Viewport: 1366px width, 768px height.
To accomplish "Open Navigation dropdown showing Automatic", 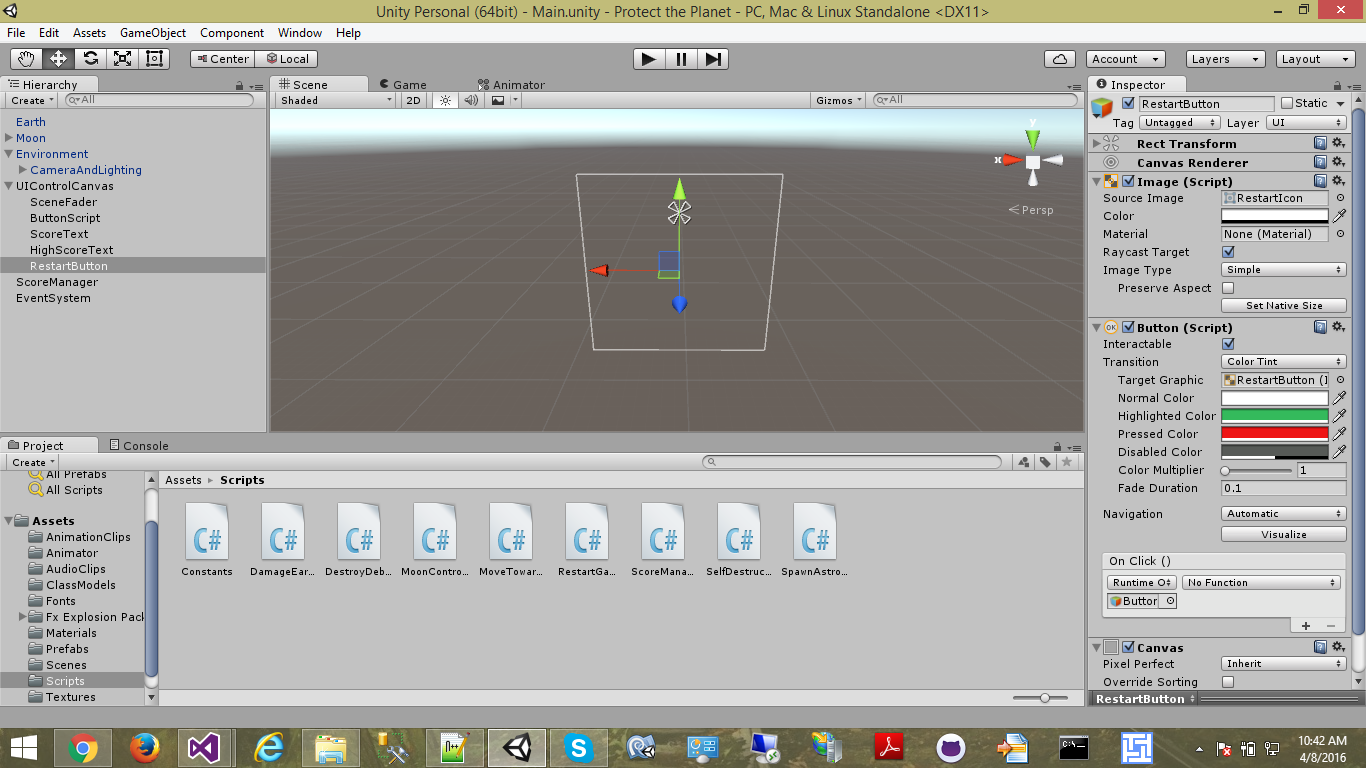I will click(x=1284, y=514).
